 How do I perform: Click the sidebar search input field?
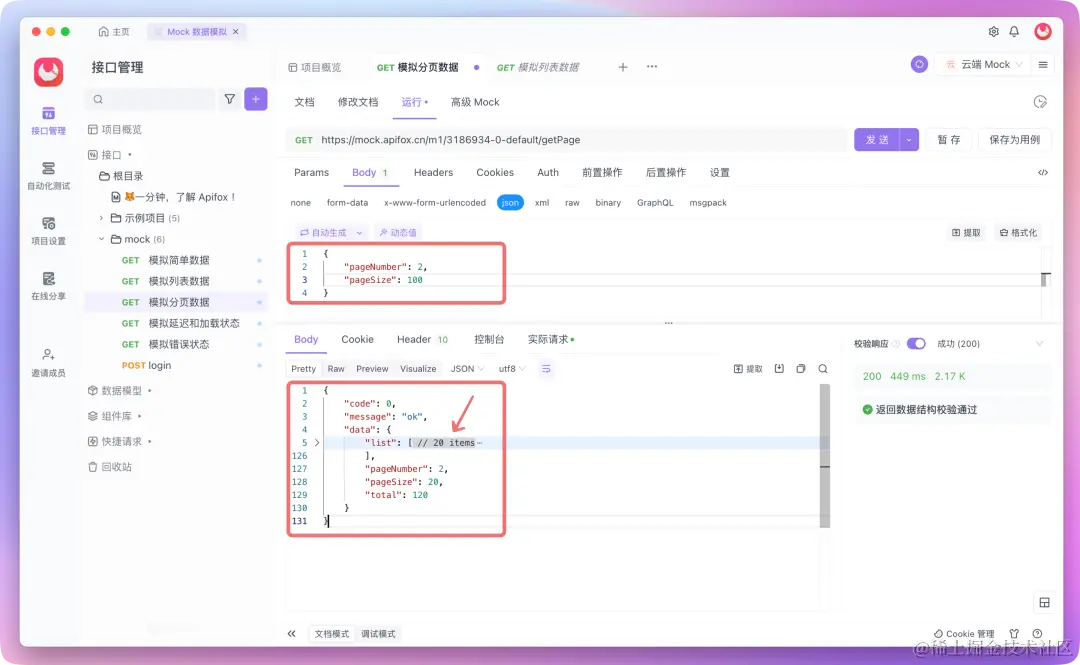coord(150,99)
